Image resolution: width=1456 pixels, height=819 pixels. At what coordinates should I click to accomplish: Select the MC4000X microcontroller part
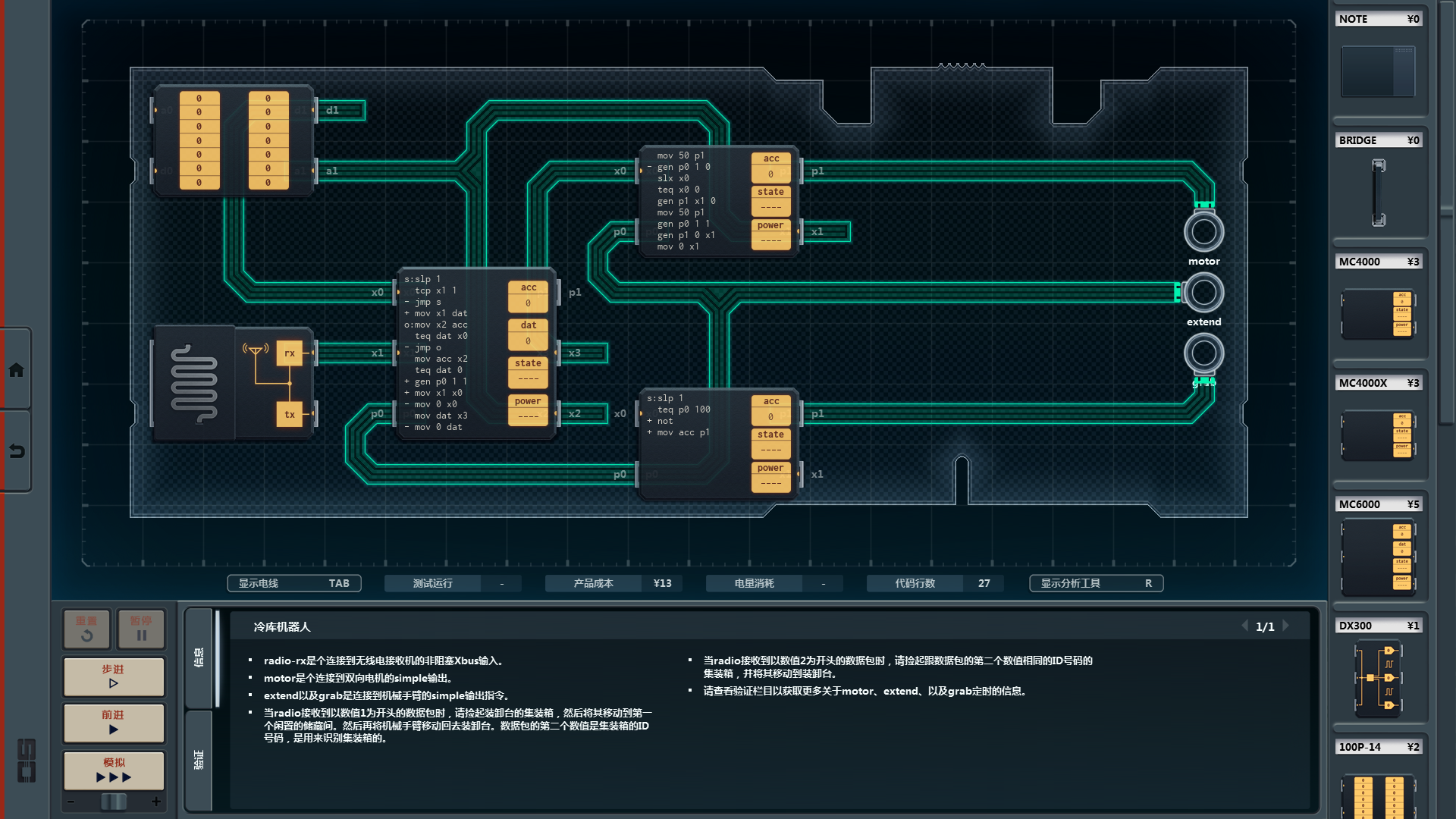click(x=1378, y=435)
